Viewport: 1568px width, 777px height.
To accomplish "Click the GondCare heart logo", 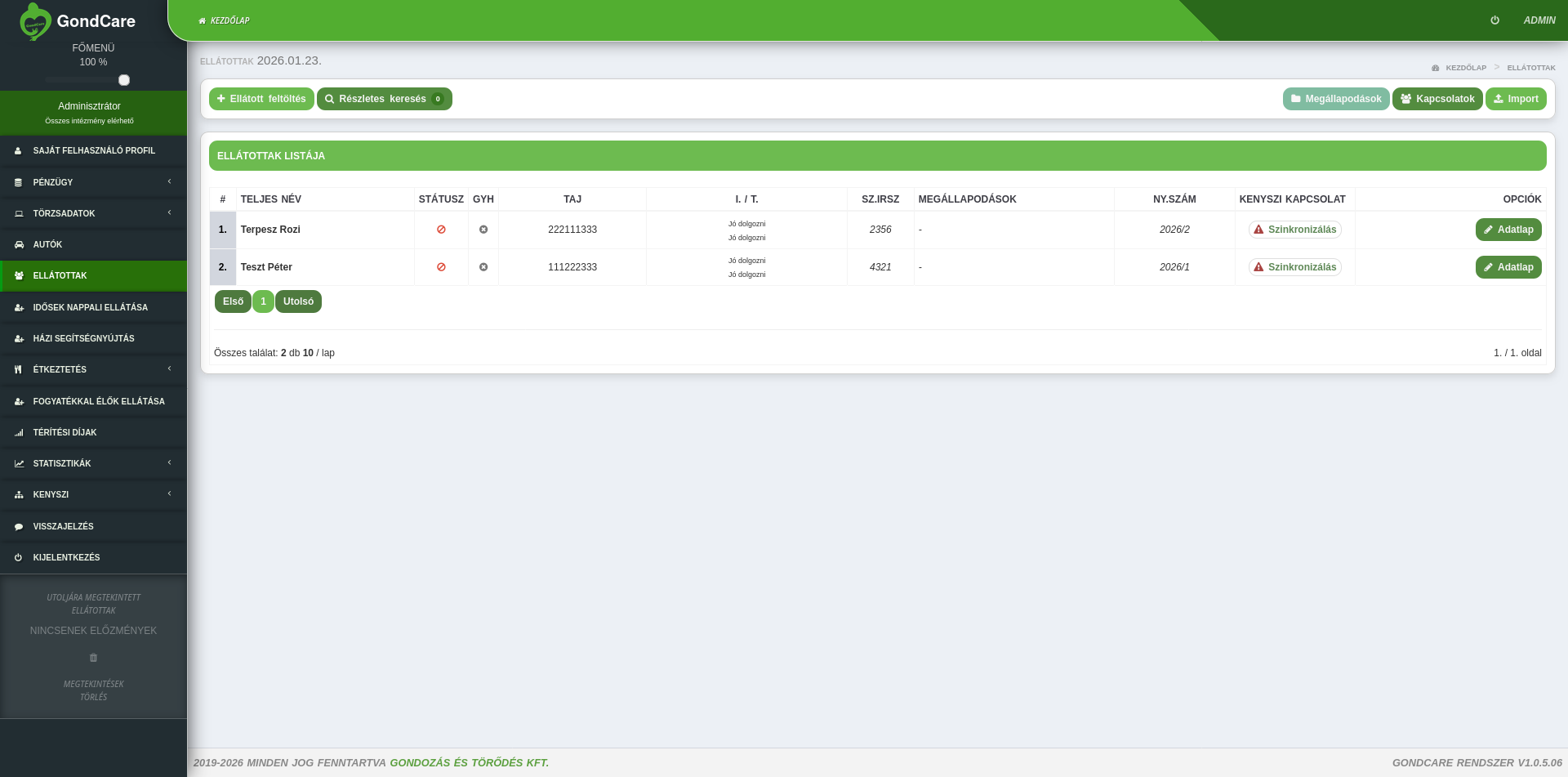I will 34,22.
